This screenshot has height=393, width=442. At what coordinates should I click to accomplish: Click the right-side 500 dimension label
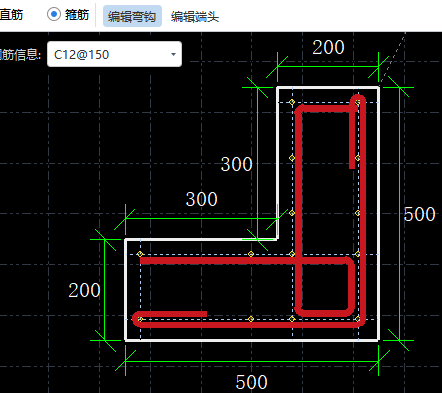click(419, 214)
